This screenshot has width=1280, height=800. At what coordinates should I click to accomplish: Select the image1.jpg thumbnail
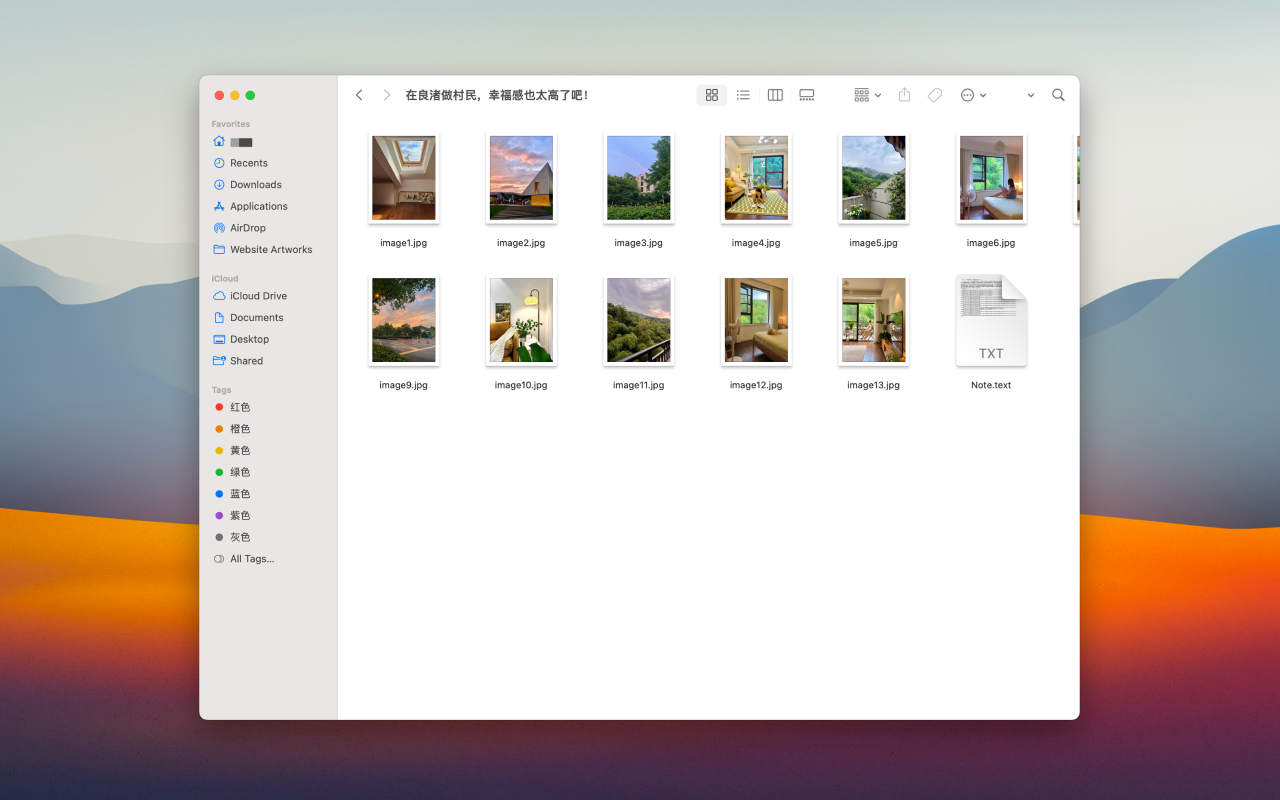coord(404,178)
